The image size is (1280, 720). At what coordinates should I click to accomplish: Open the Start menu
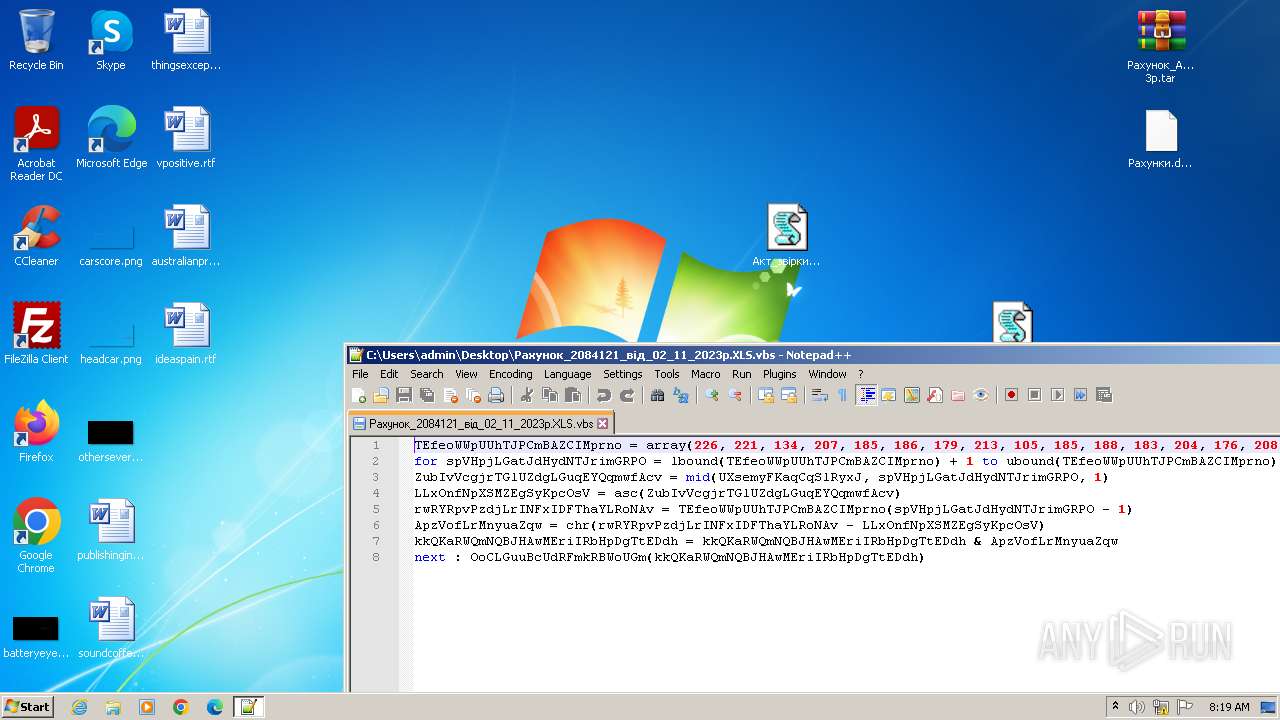pyautogui.click(x=27, y=706)
